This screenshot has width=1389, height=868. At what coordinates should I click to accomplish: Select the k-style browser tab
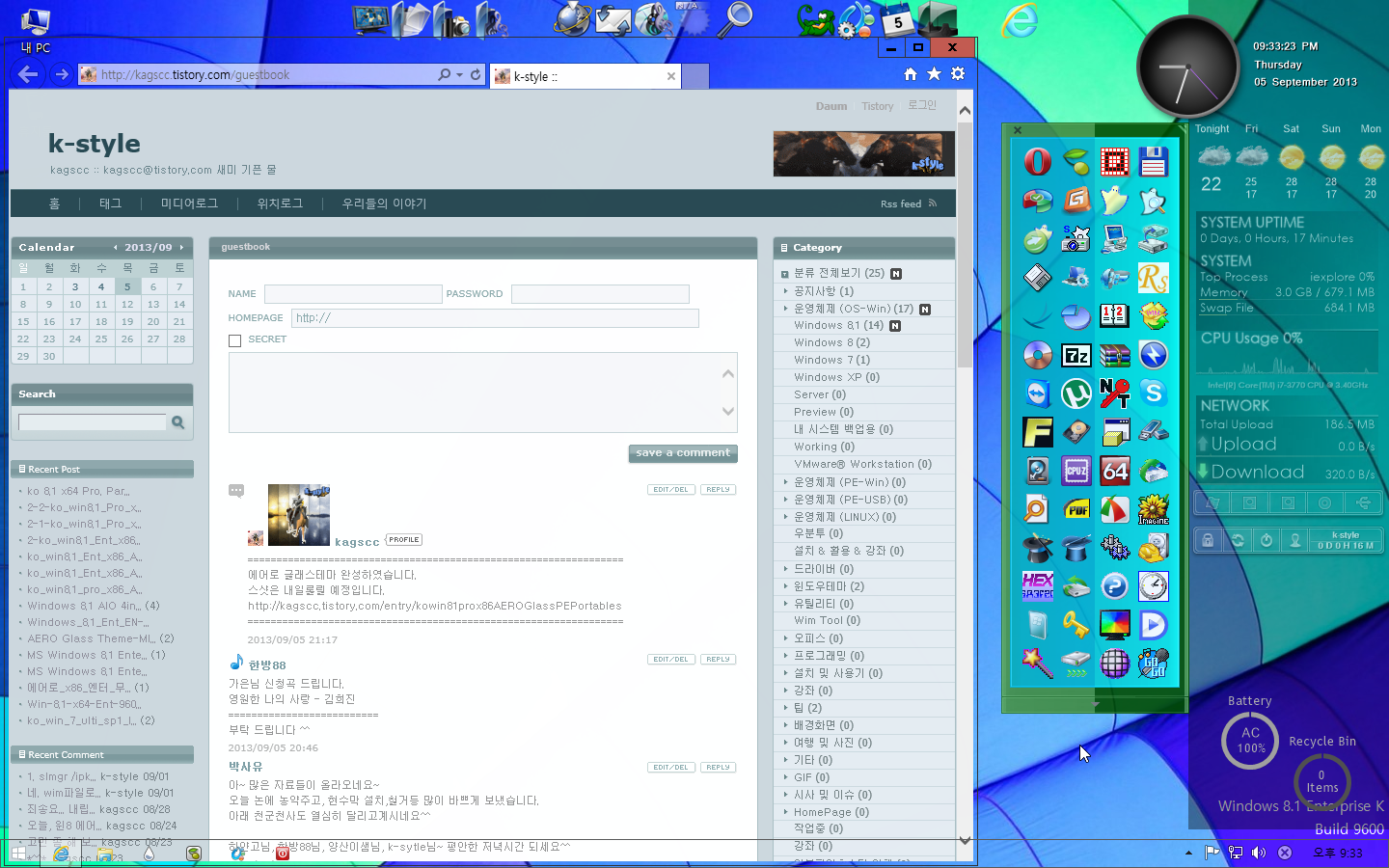586,76
